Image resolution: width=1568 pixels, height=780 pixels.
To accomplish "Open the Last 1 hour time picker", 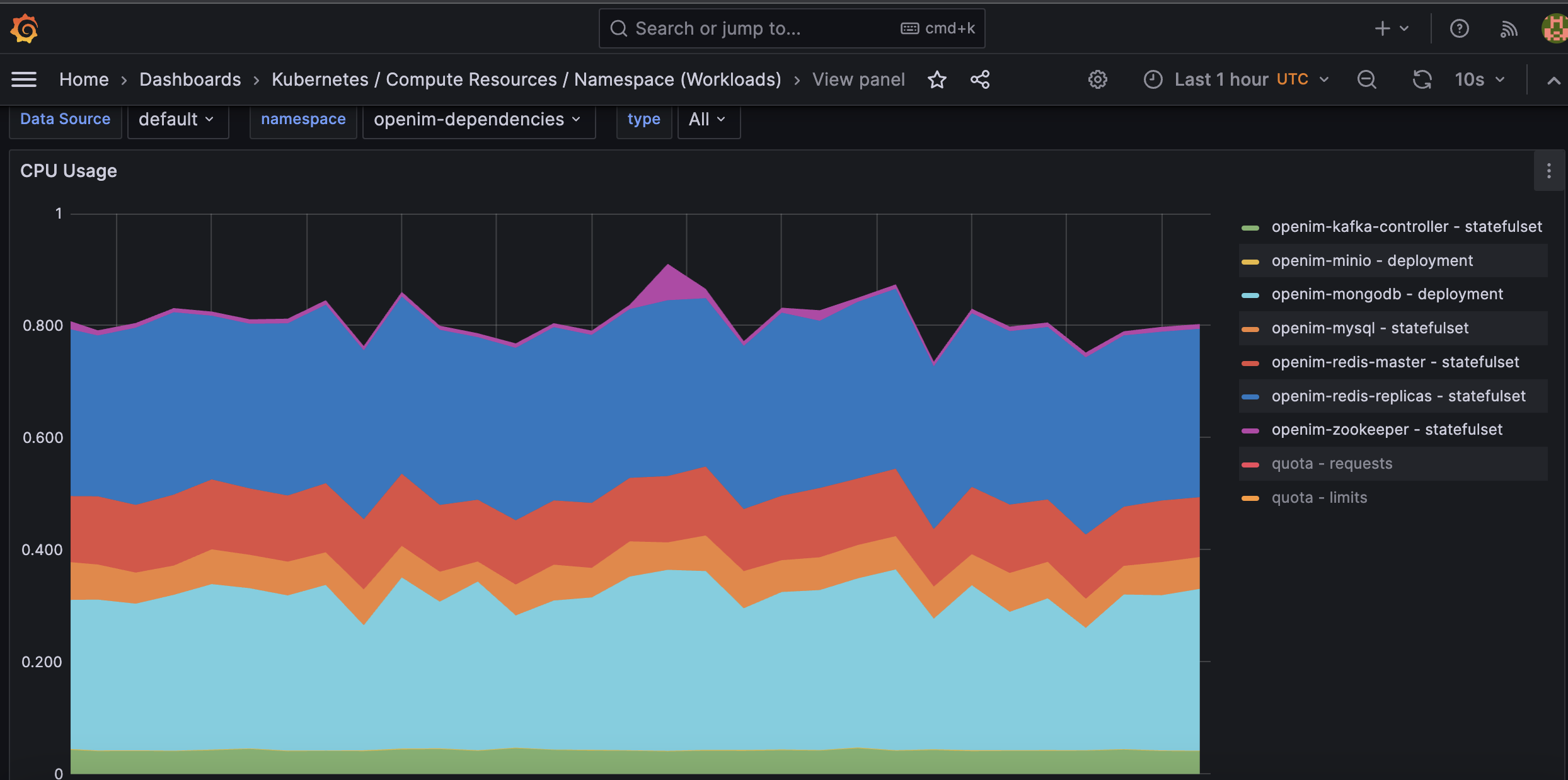I will pyautogui.click(x=1235, y=79).
